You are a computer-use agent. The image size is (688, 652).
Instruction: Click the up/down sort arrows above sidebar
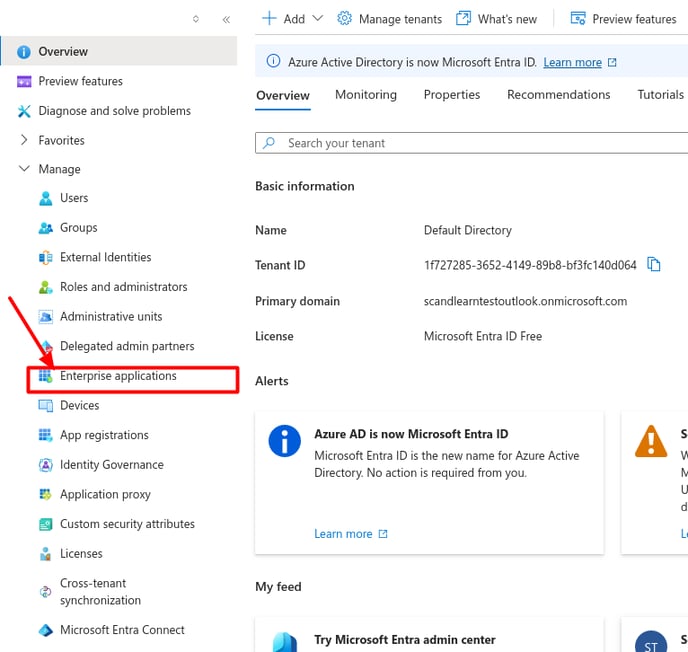tap(196, 19)
